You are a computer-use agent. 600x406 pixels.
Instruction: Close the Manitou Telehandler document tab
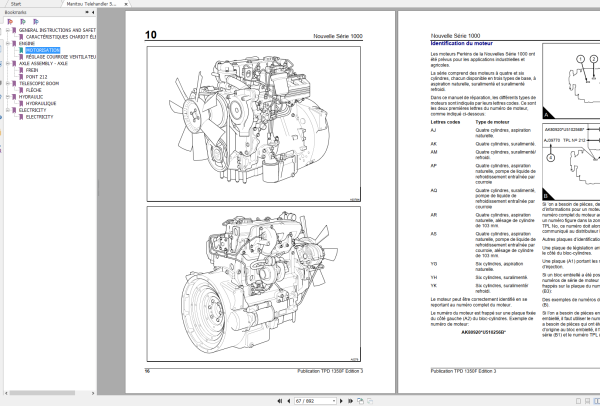tap(126, 4)
